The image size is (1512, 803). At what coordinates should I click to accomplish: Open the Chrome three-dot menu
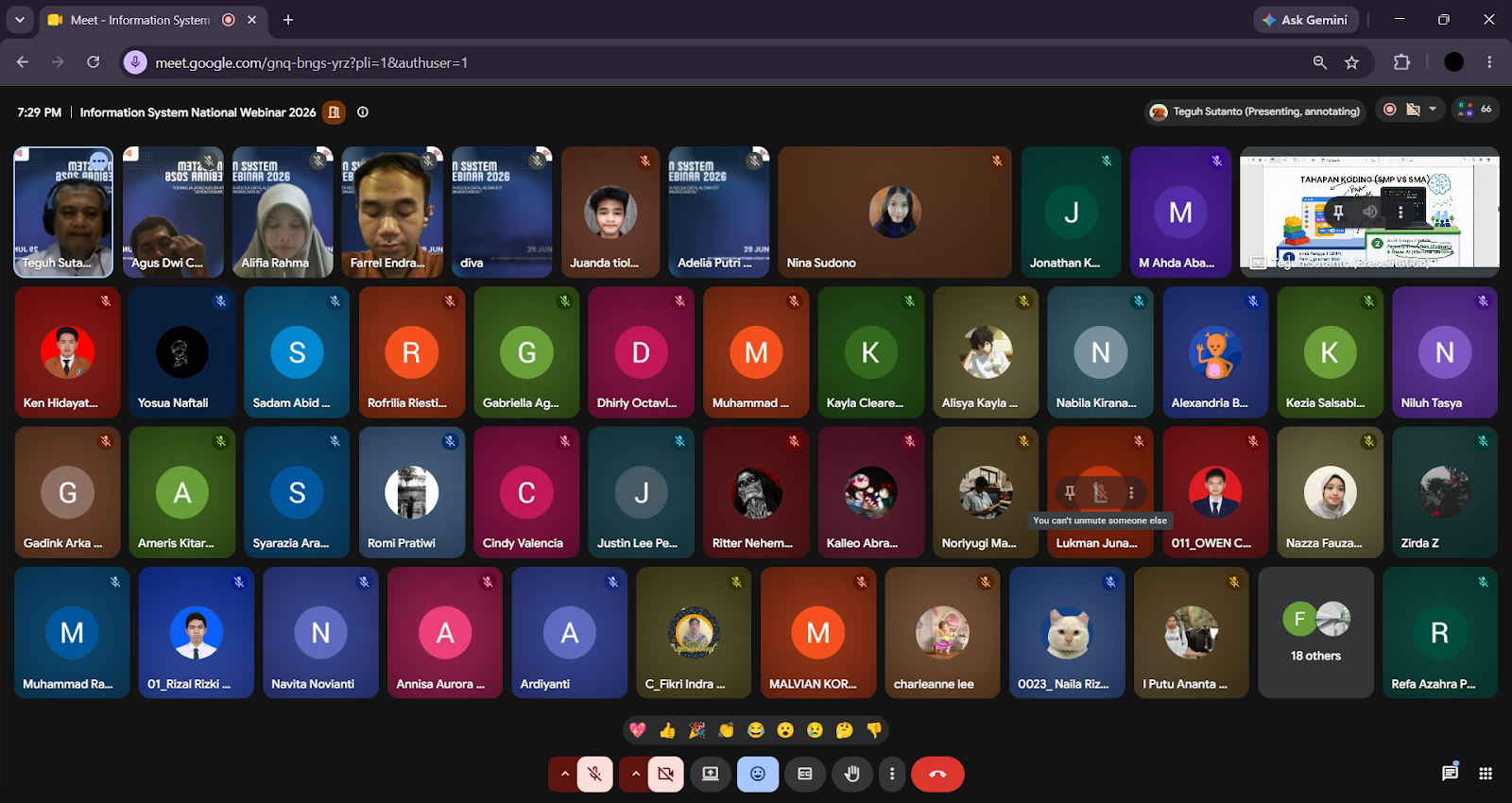tap(1489, 62)
